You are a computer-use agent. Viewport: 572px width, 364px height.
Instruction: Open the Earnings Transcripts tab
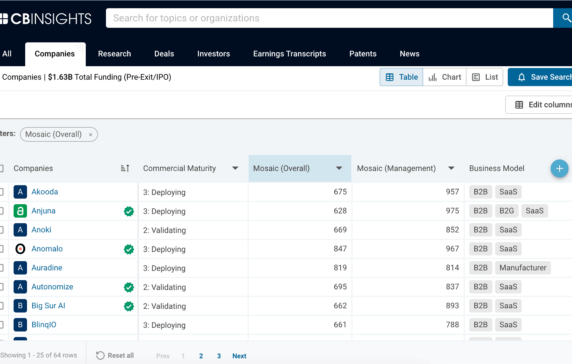point(290,54)
